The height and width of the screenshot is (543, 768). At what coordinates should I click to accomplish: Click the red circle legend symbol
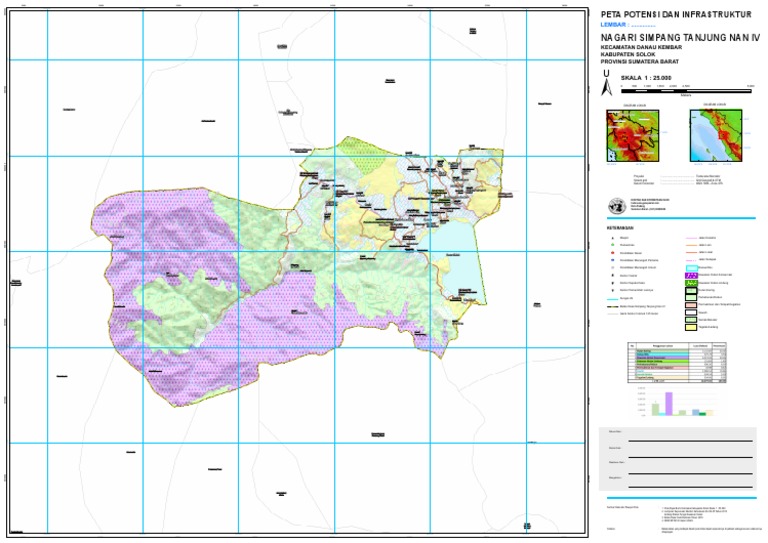pos(611,254)
